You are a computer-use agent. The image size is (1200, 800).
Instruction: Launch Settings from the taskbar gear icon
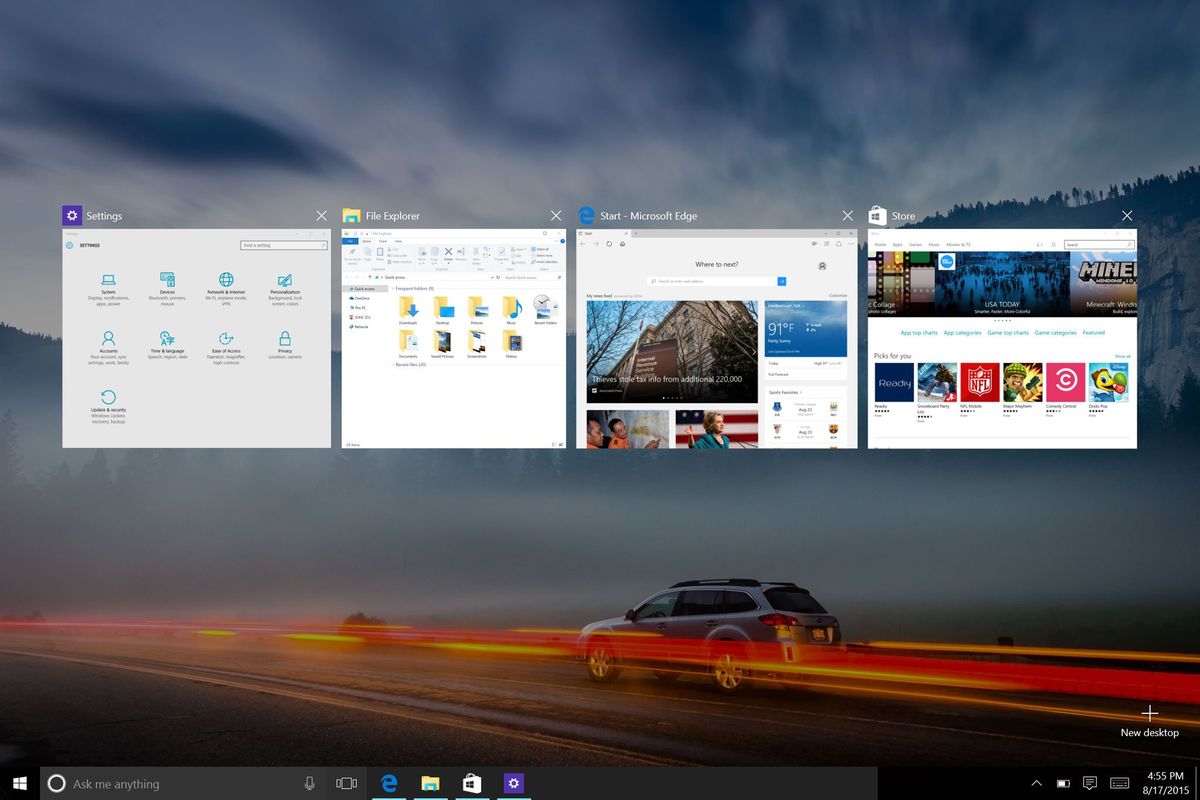click(x=513, y=783)
